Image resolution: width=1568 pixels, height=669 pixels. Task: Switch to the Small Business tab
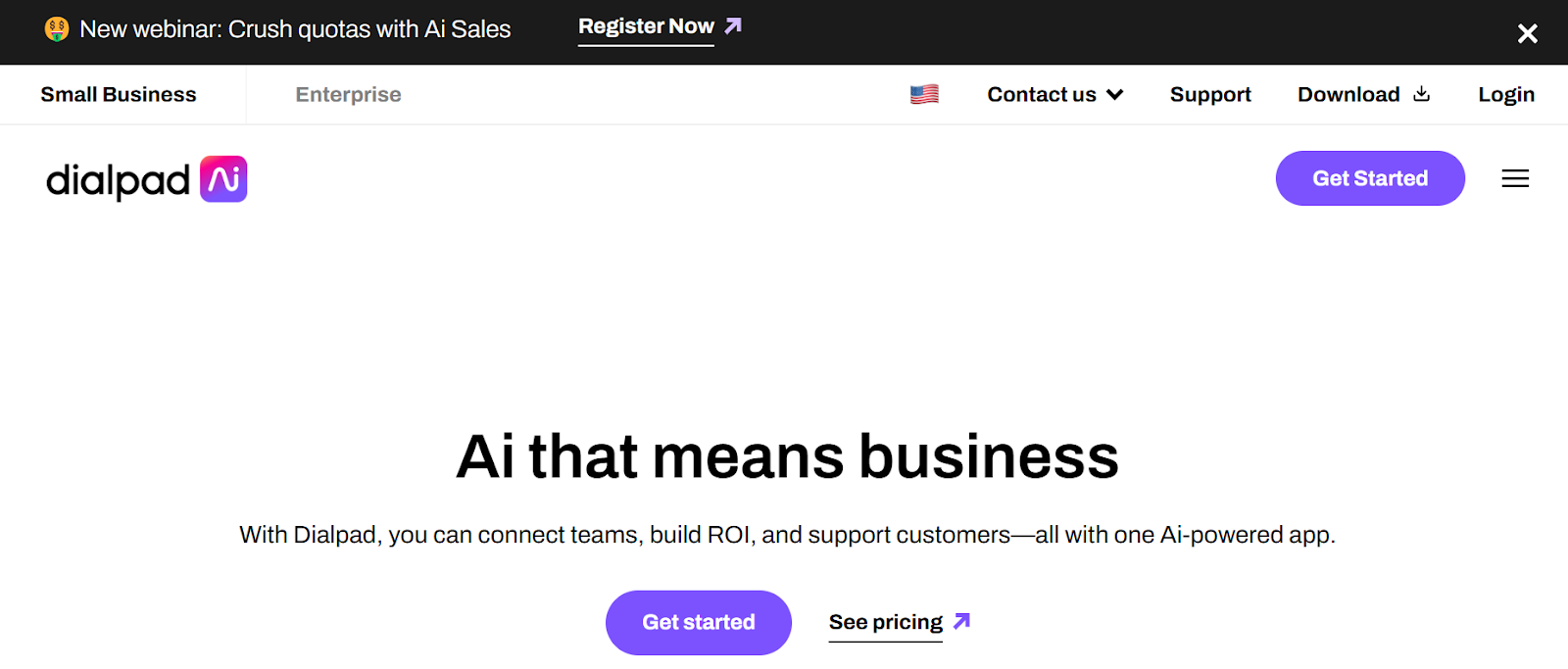click(119, 95)
